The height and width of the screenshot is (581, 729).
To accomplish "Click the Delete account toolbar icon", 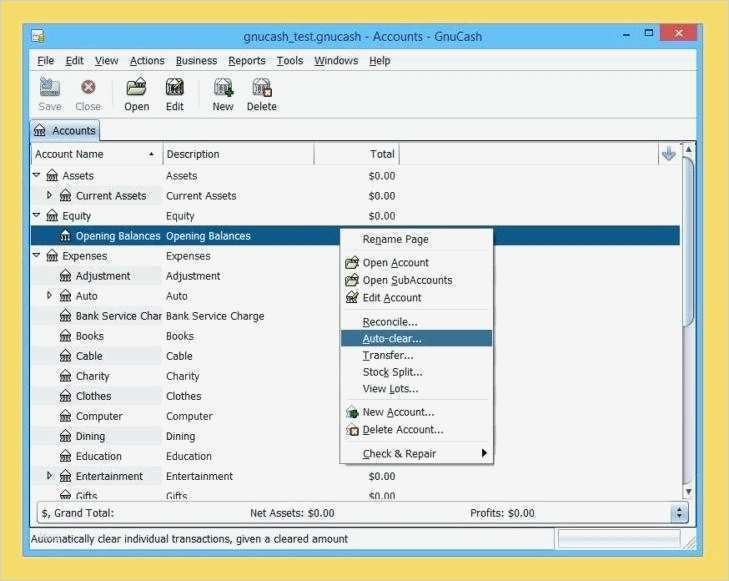I will pyautogui.click(x=262, y=87).
